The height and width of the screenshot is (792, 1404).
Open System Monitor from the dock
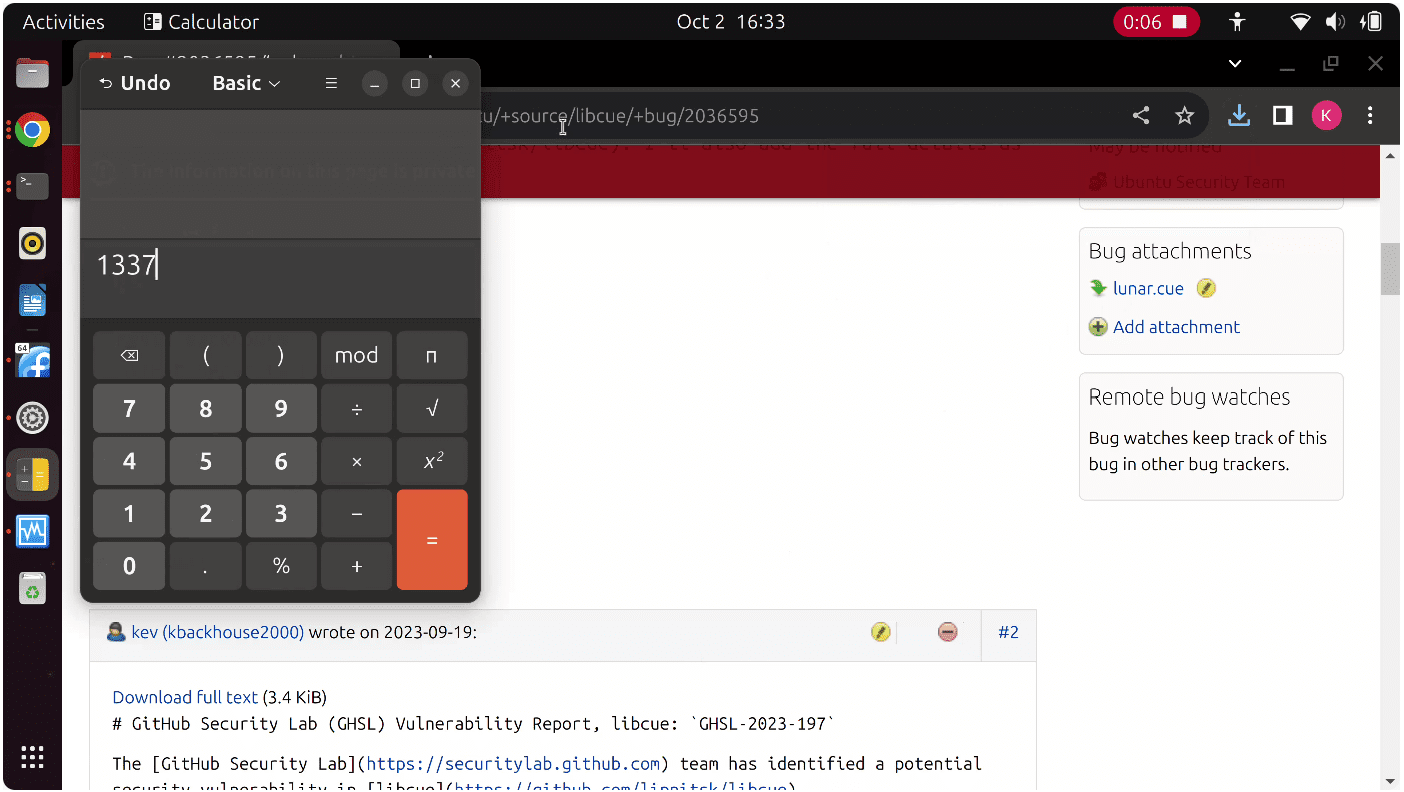(32, 531)
